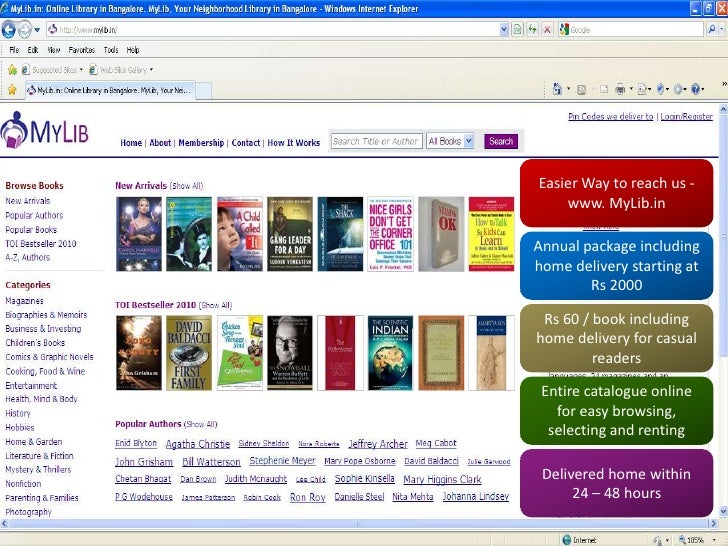Click the browser Forward arrow button

(25, 30)
